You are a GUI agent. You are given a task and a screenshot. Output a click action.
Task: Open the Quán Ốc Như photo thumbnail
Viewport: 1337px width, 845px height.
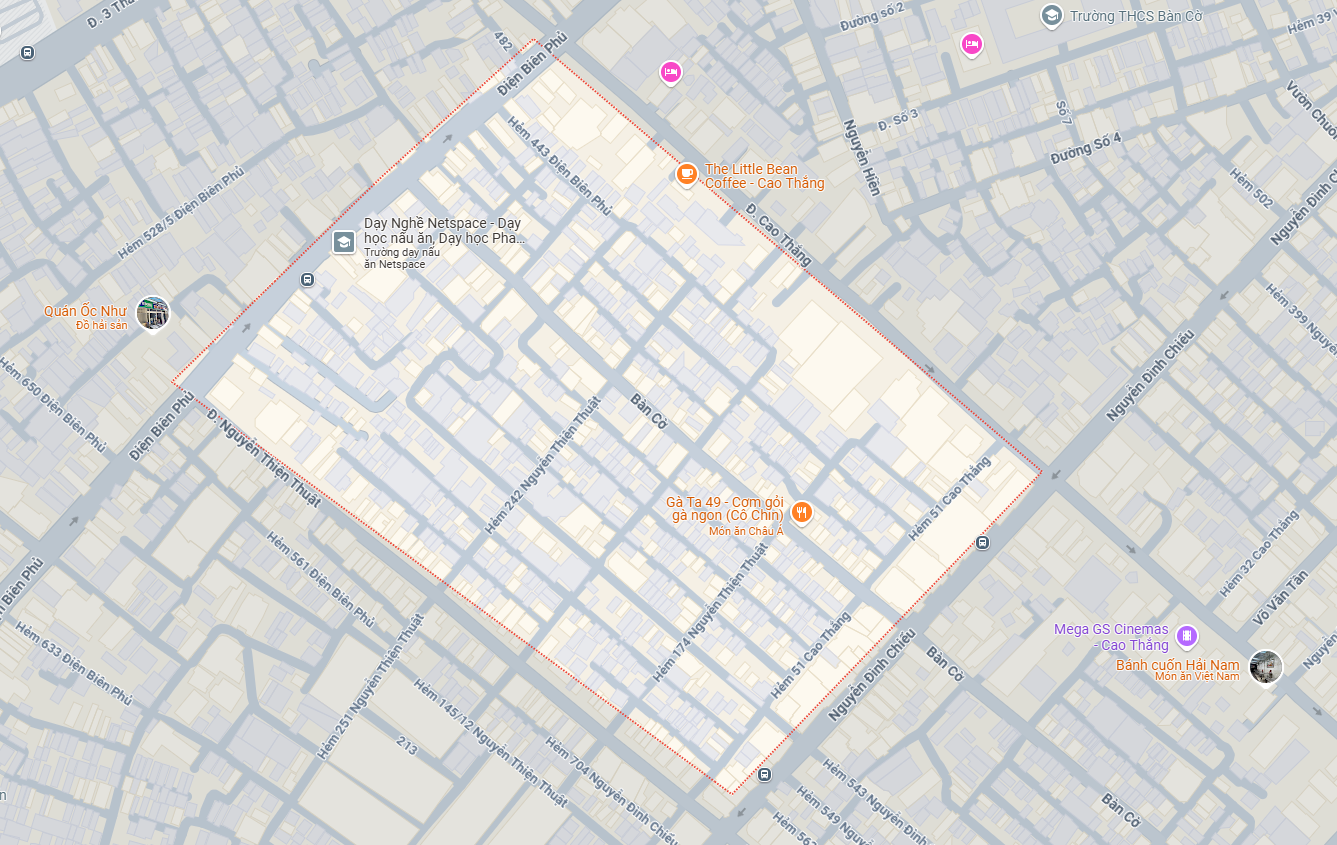pyautogui.click(x=153, y=313)
